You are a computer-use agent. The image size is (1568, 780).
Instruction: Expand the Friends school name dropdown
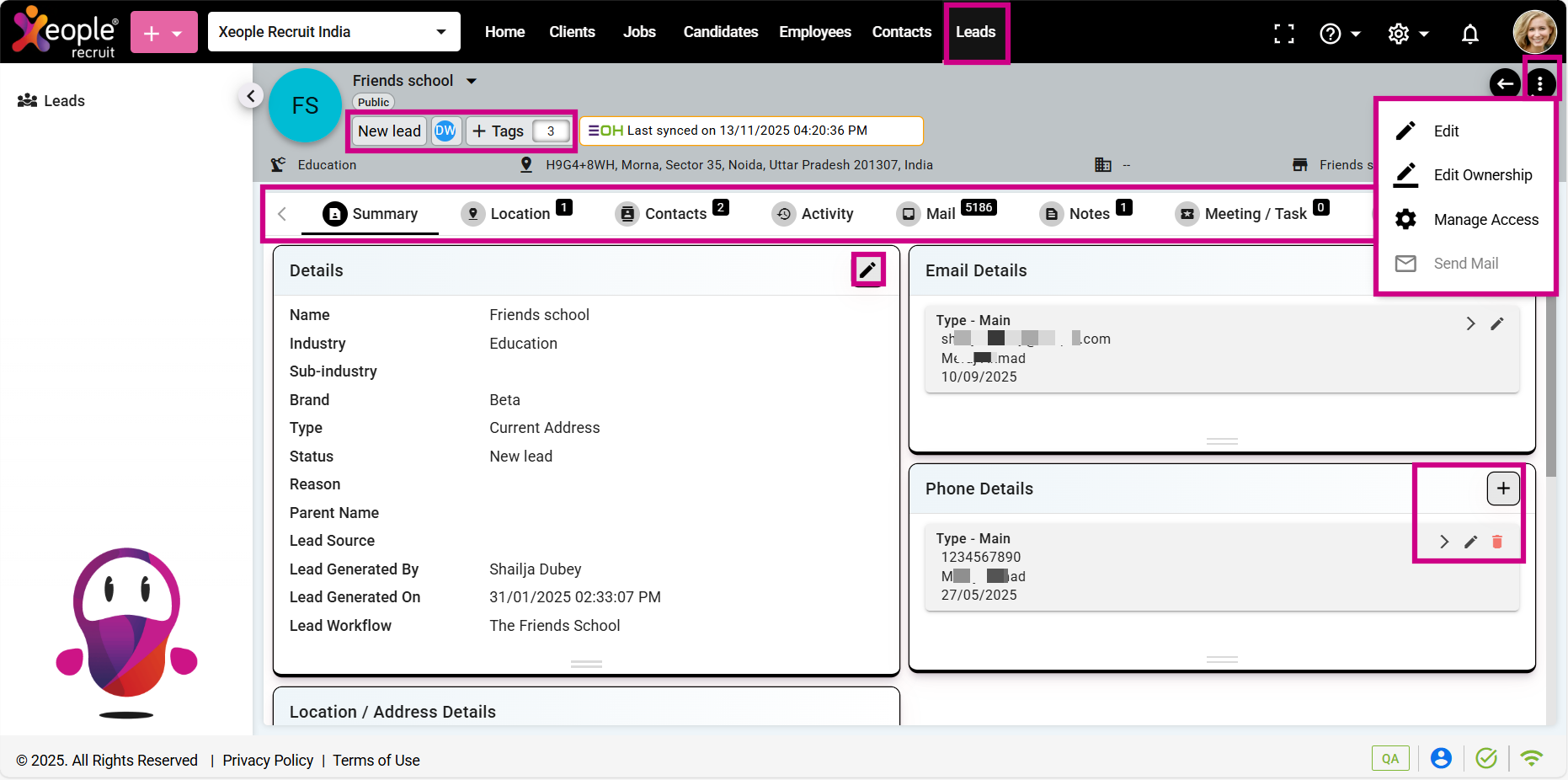(472, 81)
